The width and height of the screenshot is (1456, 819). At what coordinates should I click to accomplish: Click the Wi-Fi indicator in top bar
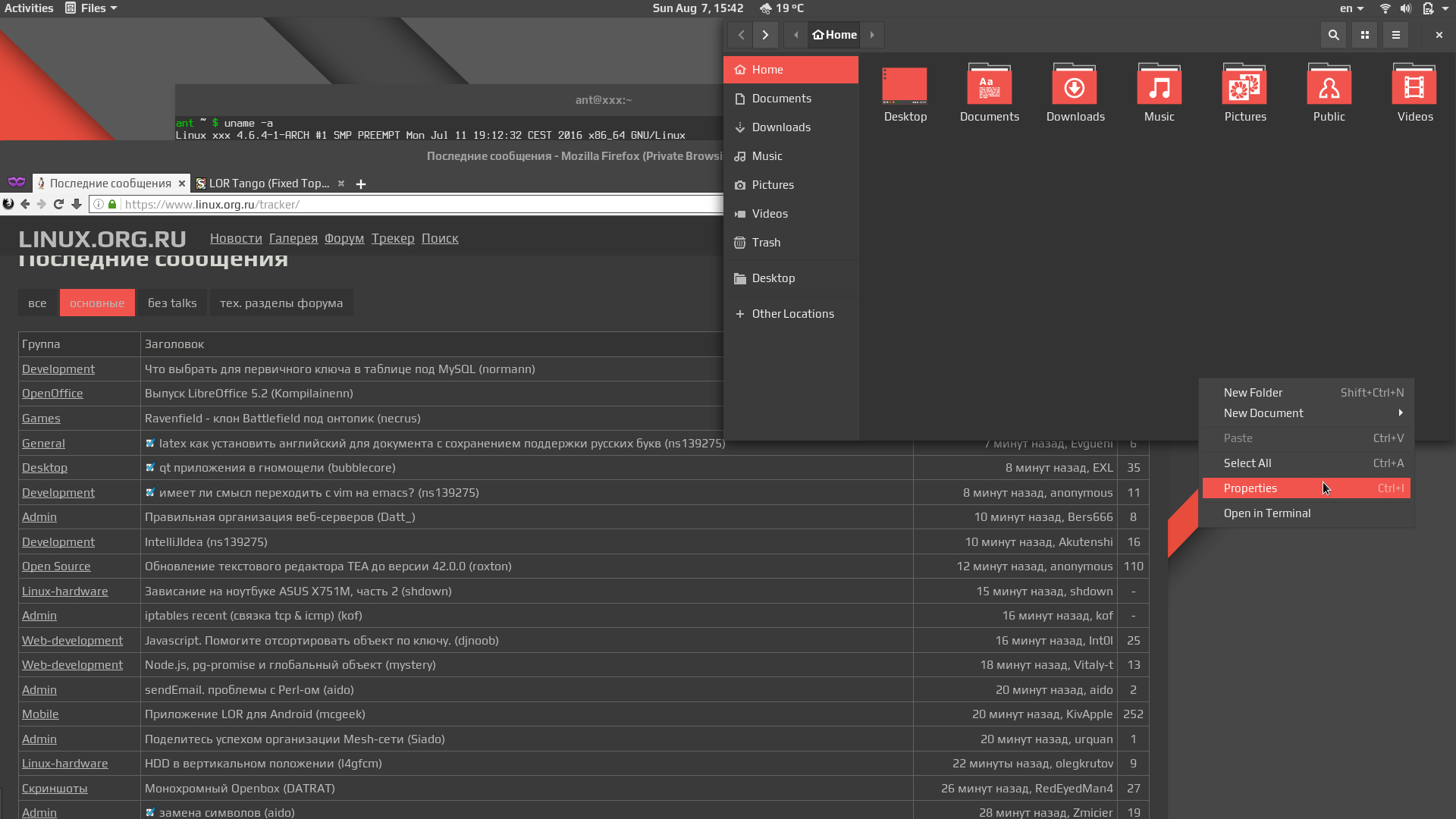(1385, 8)
